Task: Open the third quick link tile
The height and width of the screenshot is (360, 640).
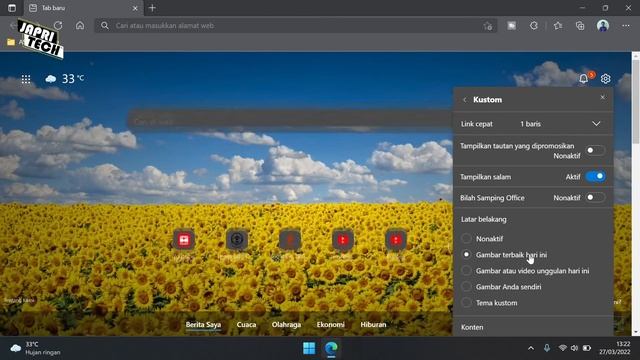Action: 290,240
